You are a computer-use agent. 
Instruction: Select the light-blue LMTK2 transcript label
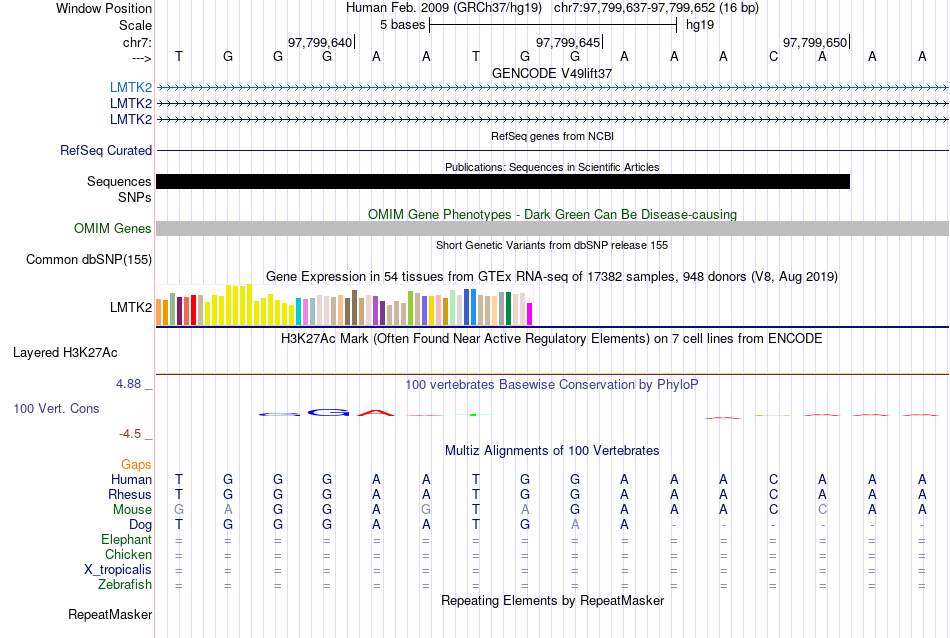[x=131, y=87]
